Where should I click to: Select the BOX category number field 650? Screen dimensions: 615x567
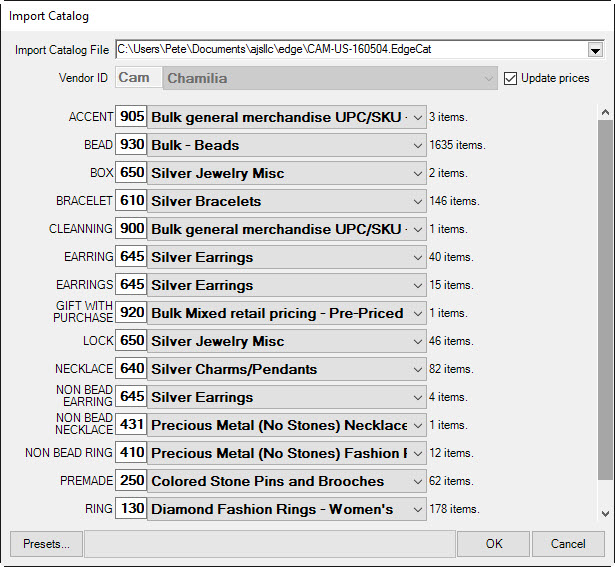(x=132, y=173)
